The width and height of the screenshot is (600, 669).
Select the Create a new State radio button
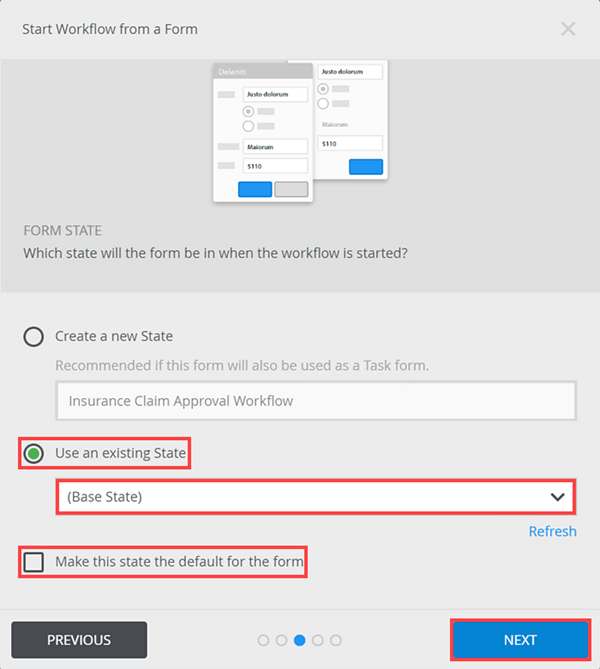pyautogui.click(x=34, y=336)
